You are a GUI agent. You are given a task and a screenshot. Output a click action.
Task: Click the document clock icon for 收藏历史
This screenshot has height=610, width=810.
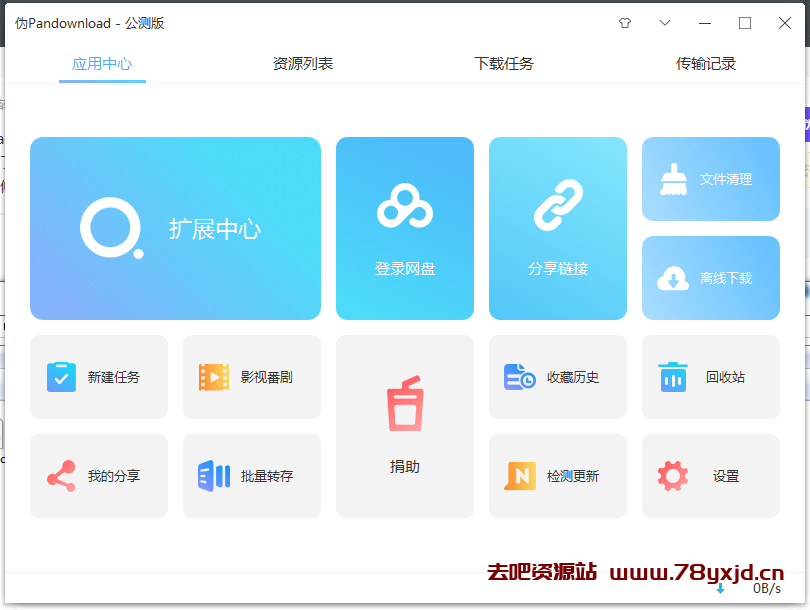(520, 377)
